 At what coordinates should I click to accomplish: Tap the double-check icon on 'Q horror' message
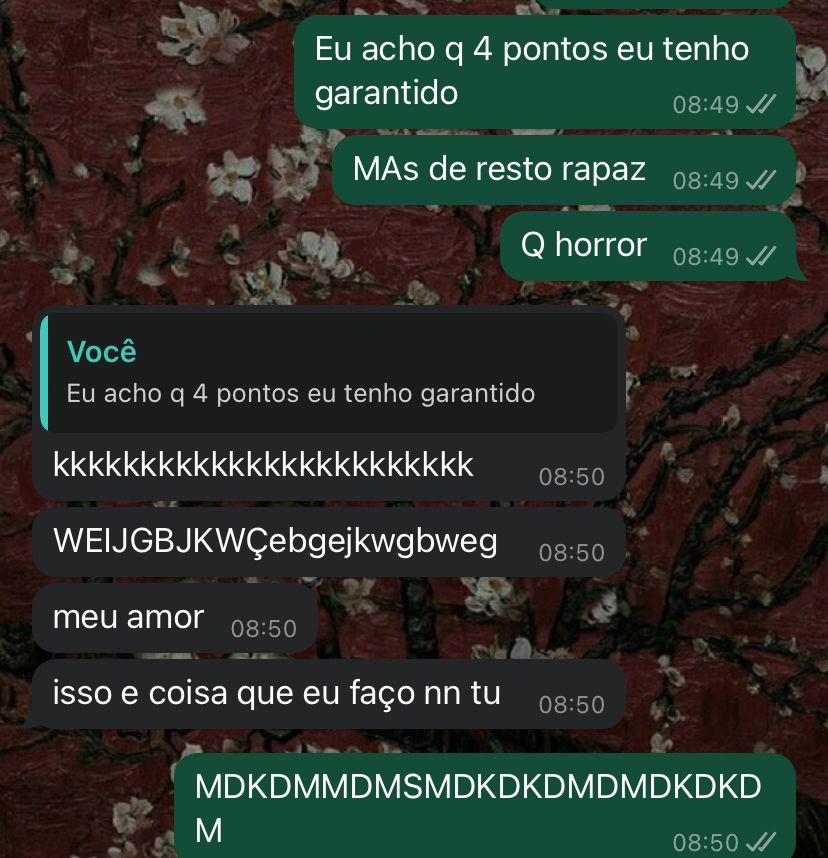coord(761,256)
